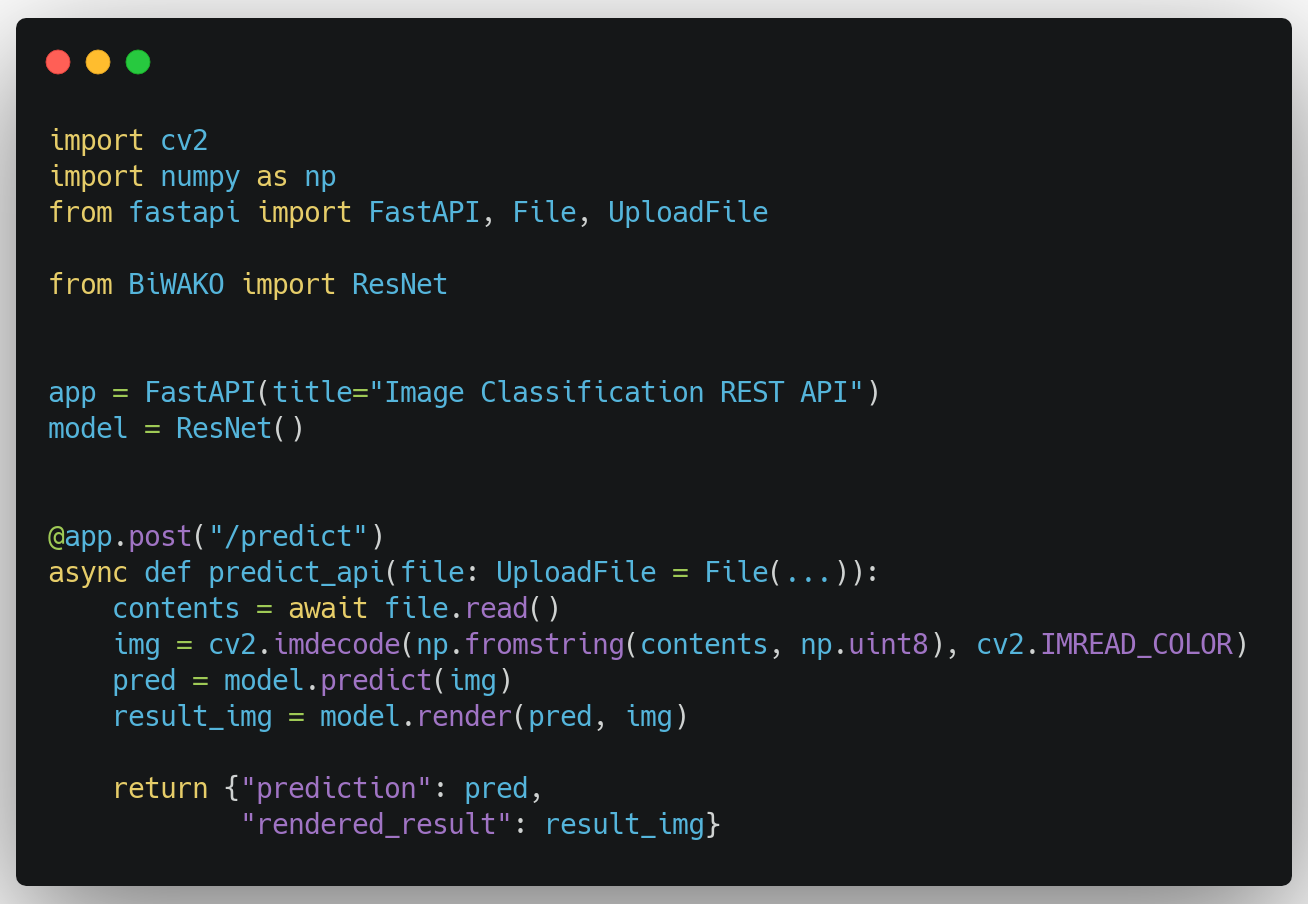
Task: Click 'result_img' in the final return line
Action: click(624, 825)
